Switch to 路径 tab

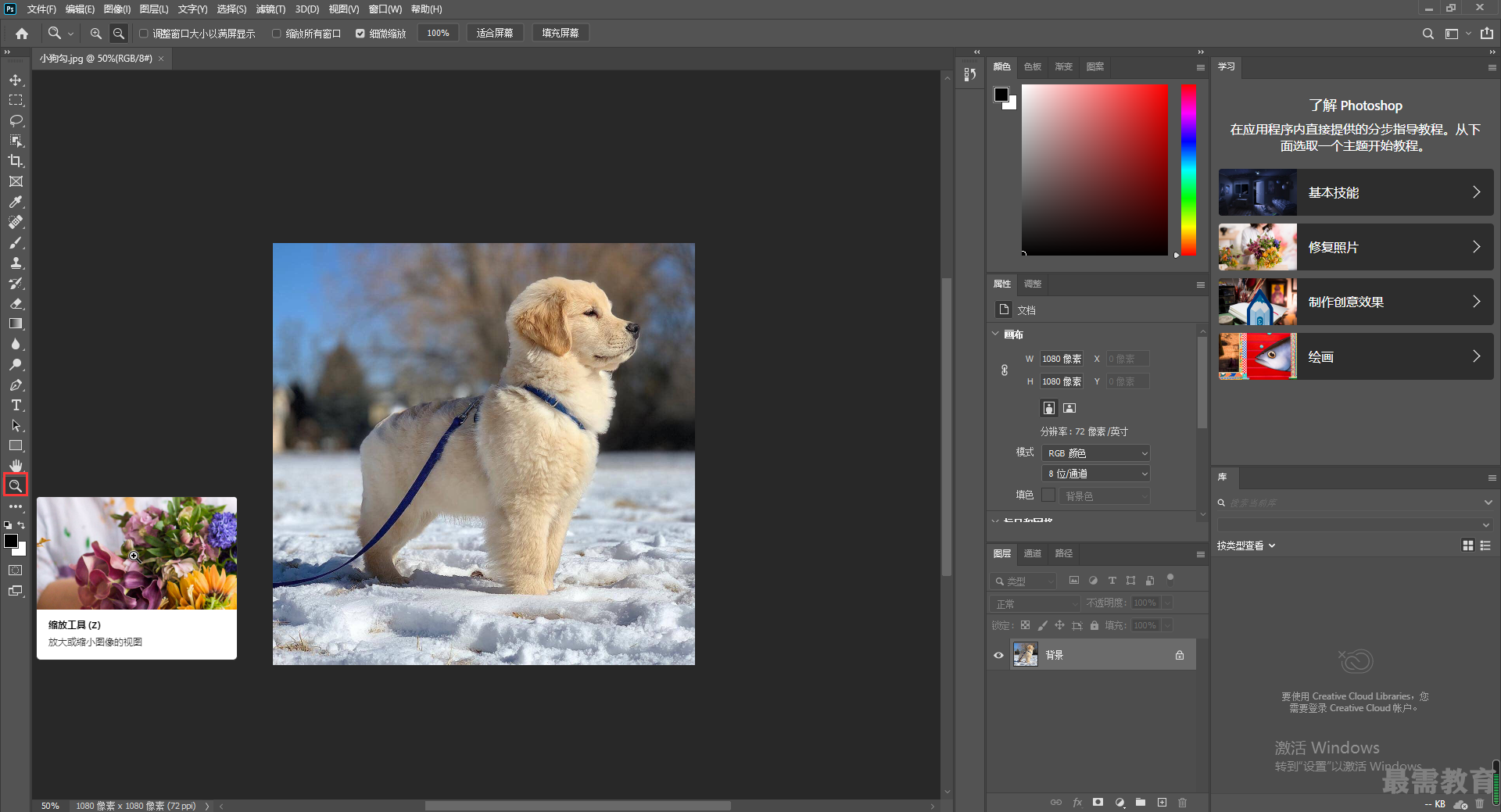[x=1064, y=553]
